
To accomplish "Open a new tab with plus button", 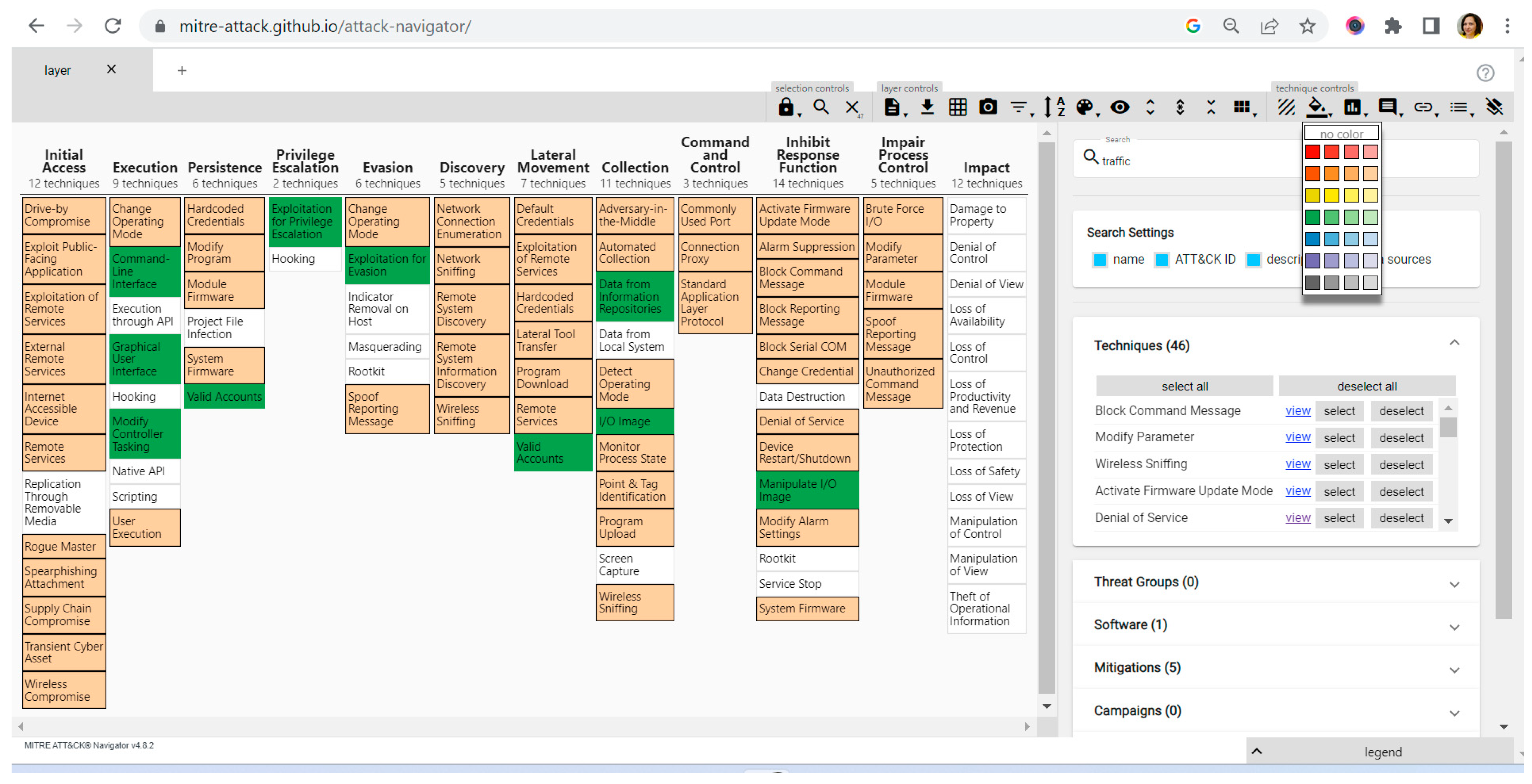I will 182,71.
